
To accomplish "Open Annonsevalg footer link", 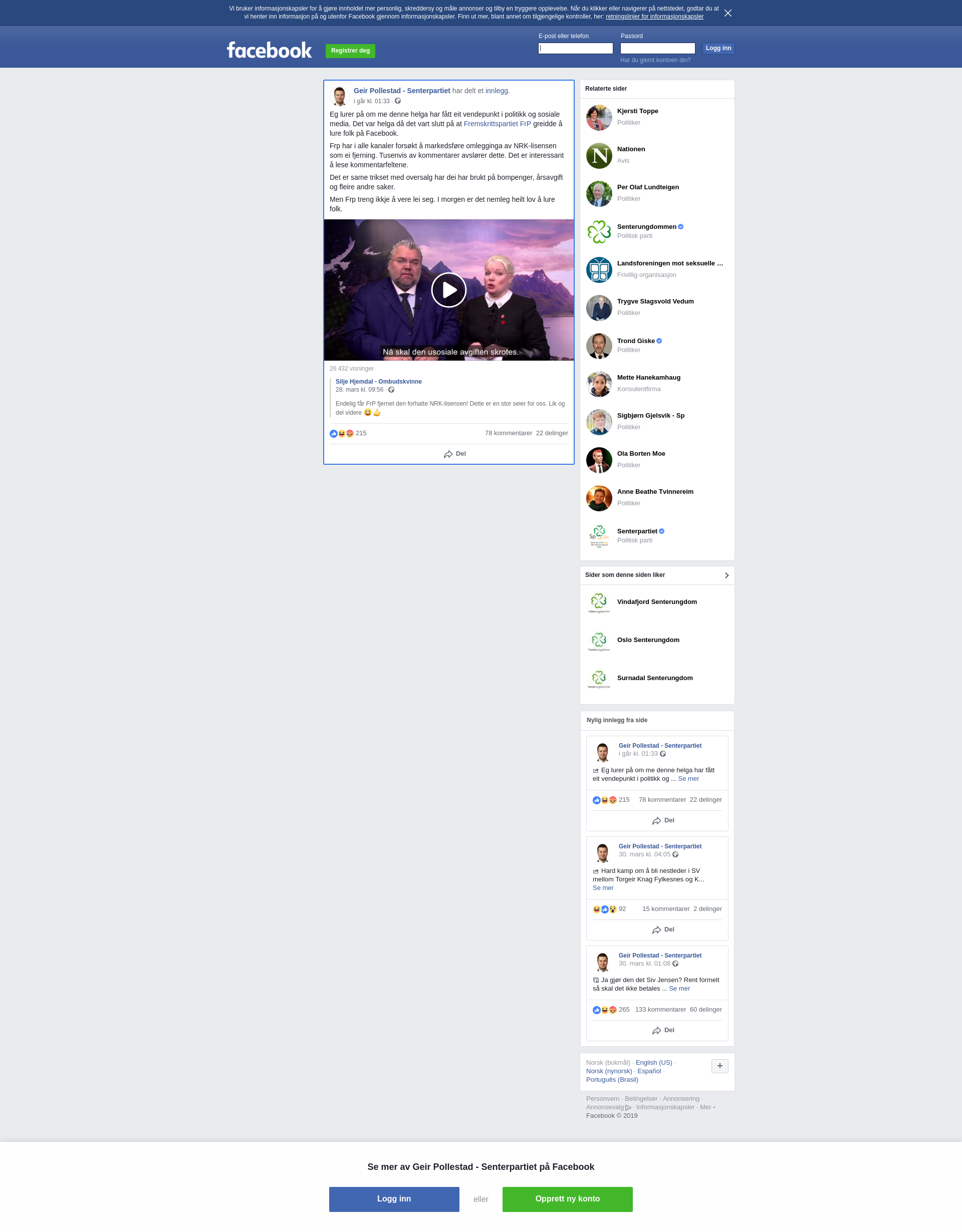I will tap(609, 1107).
